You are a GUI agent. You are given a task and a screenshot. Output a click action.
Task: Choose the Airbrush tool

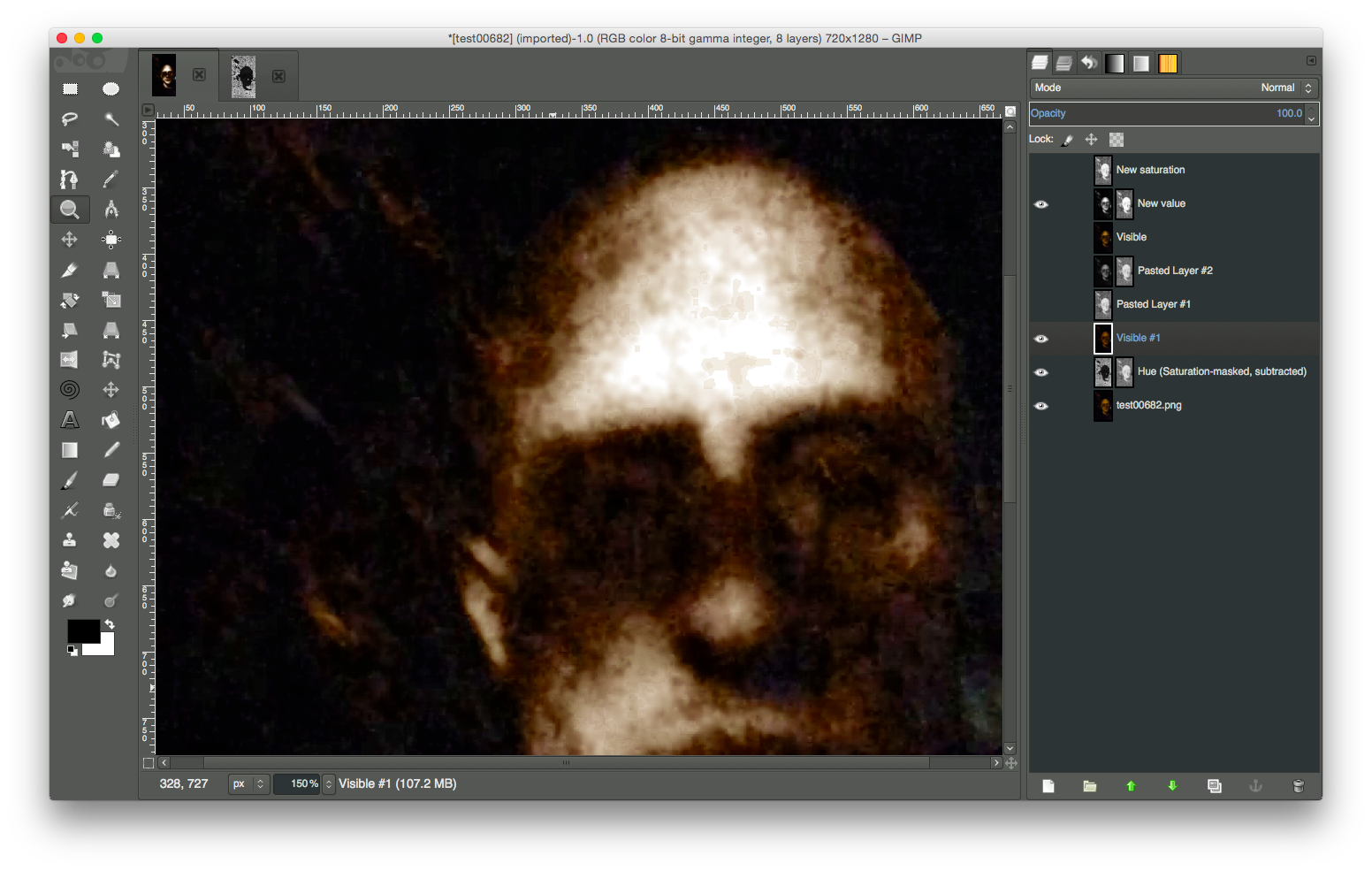[x=70, y=510]
